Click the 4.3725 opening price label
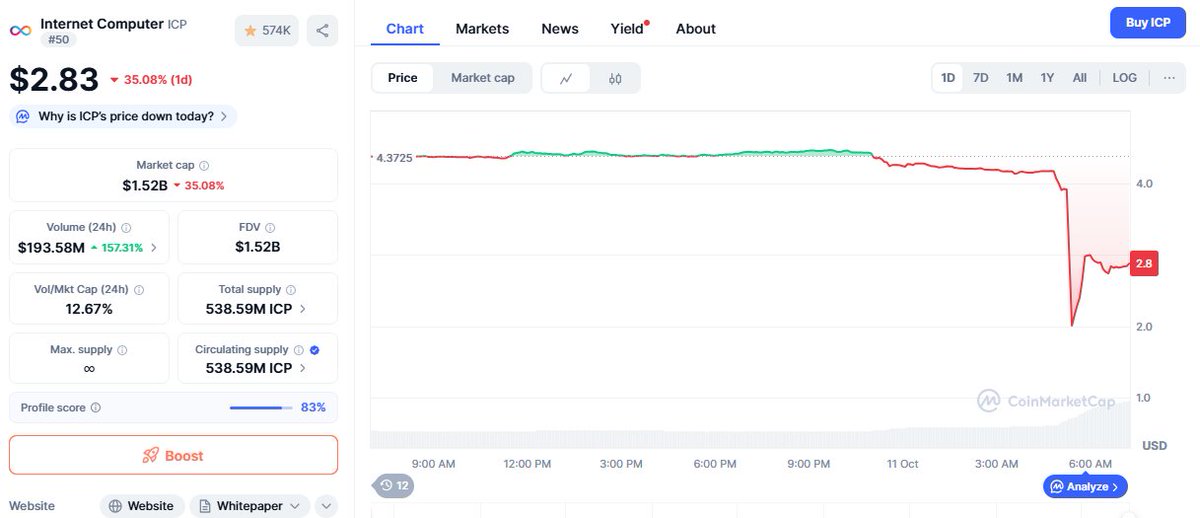This screenshot has width=1200, height=518. tap(393, 158)
